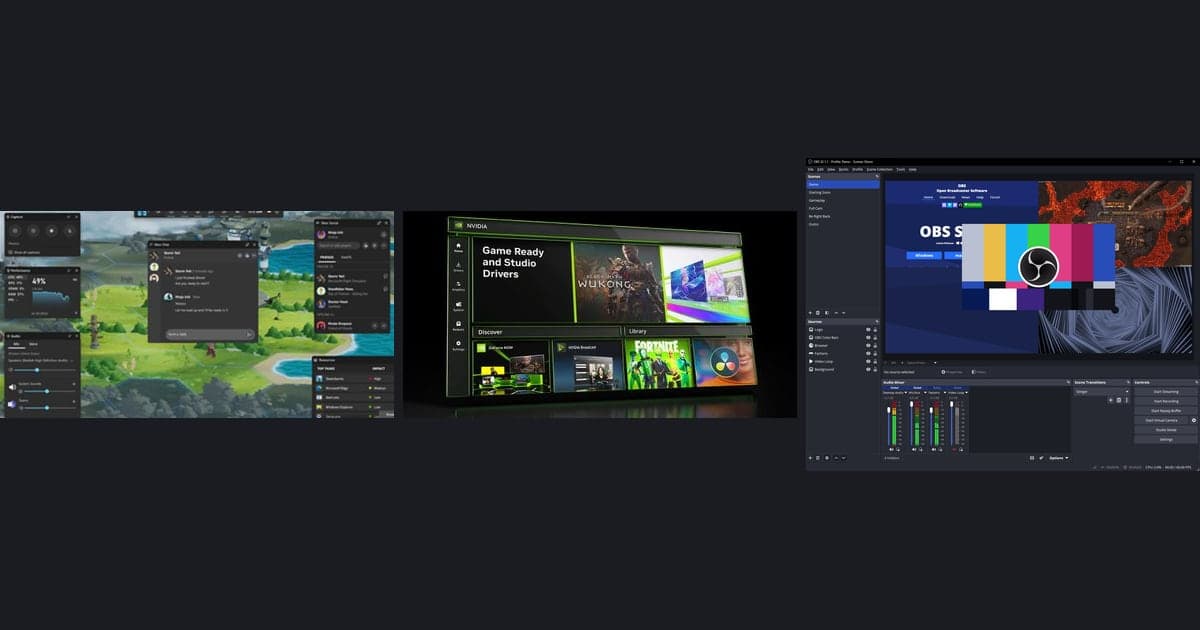Hide the Background source via eye icon

pyautogui.click(x=868, y=369)
